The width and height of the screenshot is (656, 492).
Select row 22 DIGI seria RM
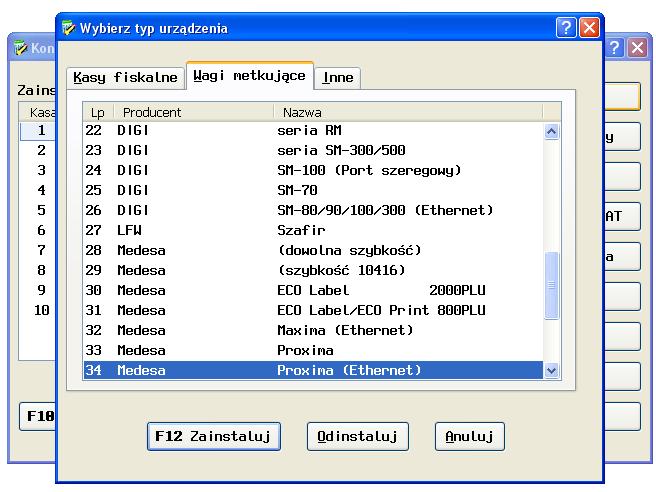coord(313,131)
